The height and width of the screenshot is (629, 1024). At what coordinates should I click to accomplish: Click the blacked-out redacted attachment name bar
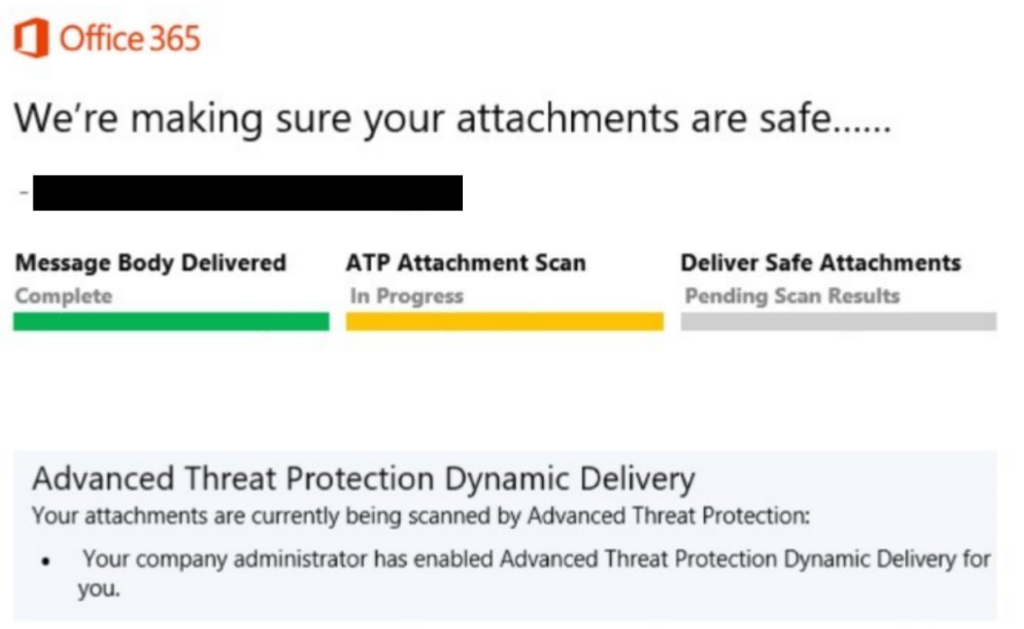[248, 193]
